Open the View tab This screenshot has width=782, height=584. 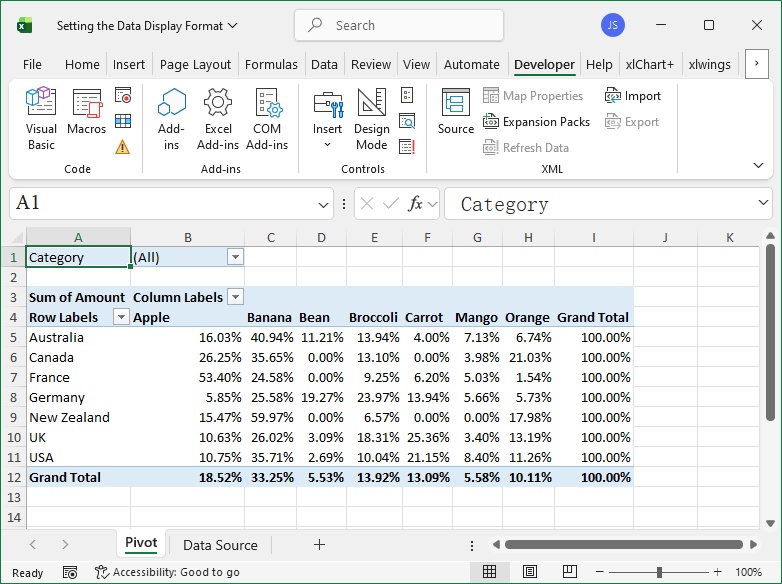pos(416,64)
